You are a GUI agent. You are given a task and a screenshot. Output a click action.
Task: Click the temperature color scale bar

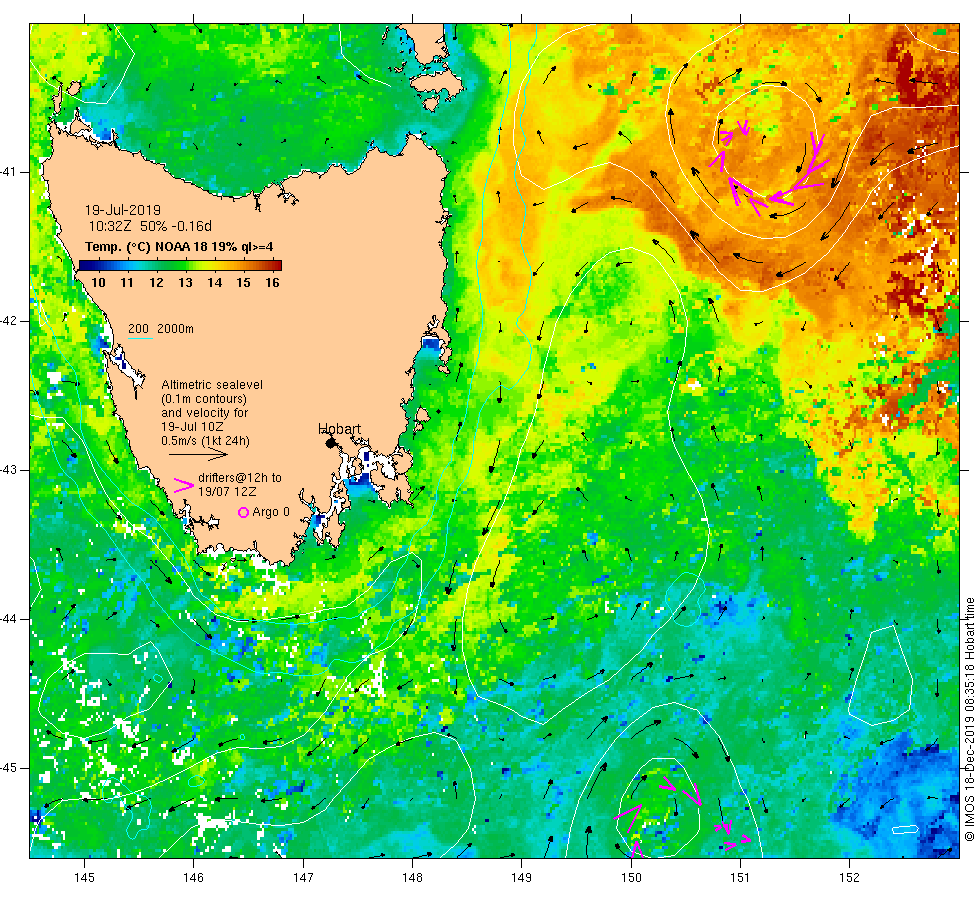[180, 266]
